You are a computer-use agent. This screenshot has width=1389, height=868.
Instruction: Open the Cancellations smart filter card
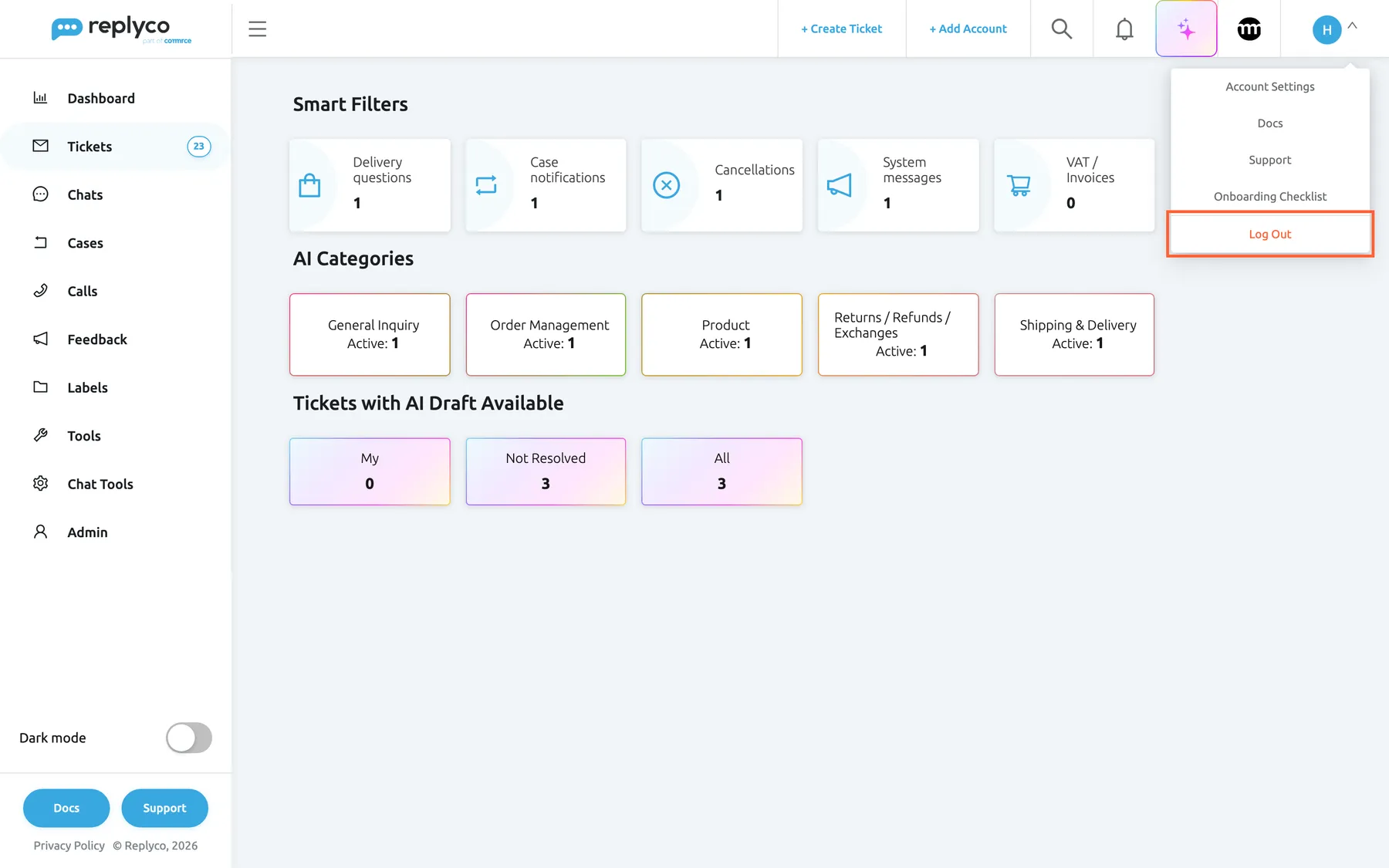pyautogui.click(x=722, y=185)
